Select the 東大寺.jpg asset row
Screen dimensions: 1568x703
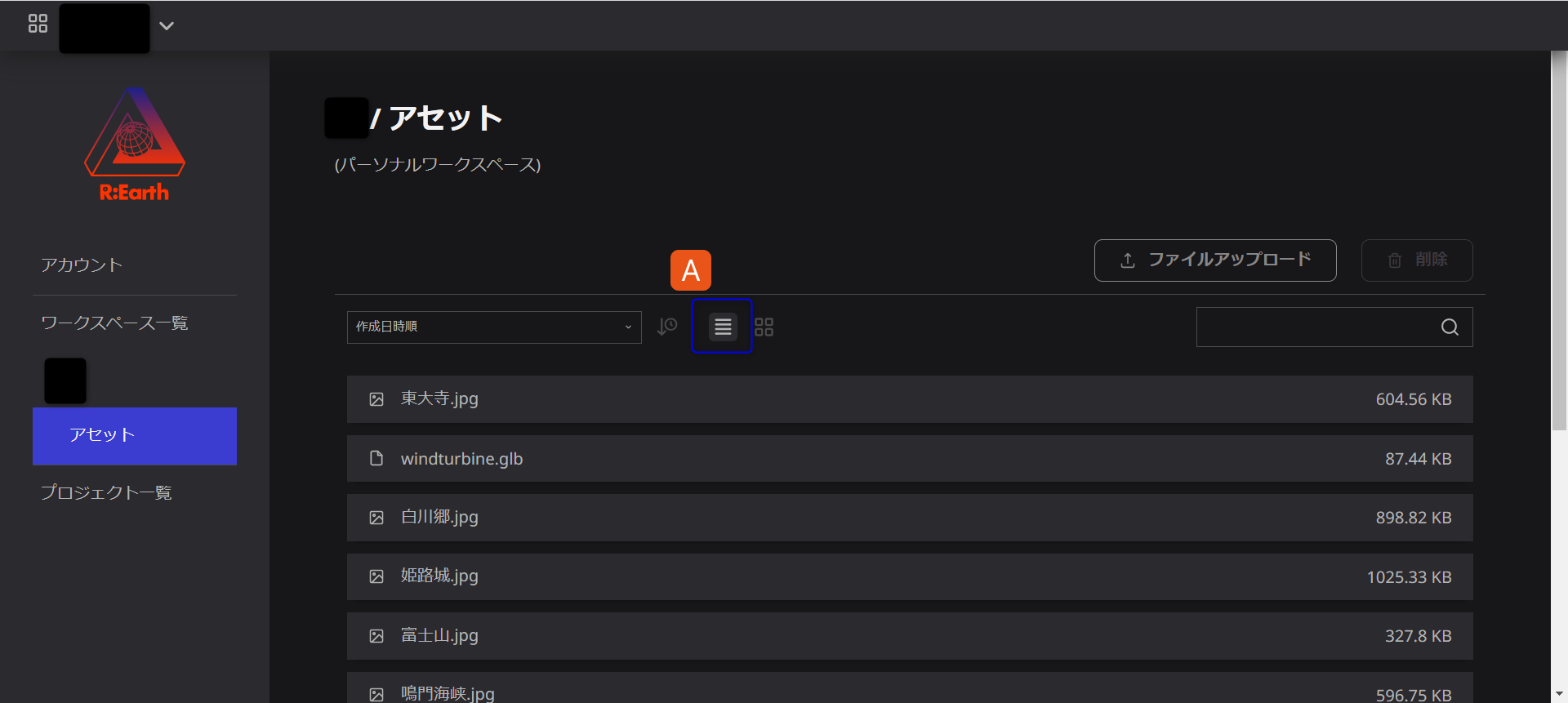[x=910, y=399]
